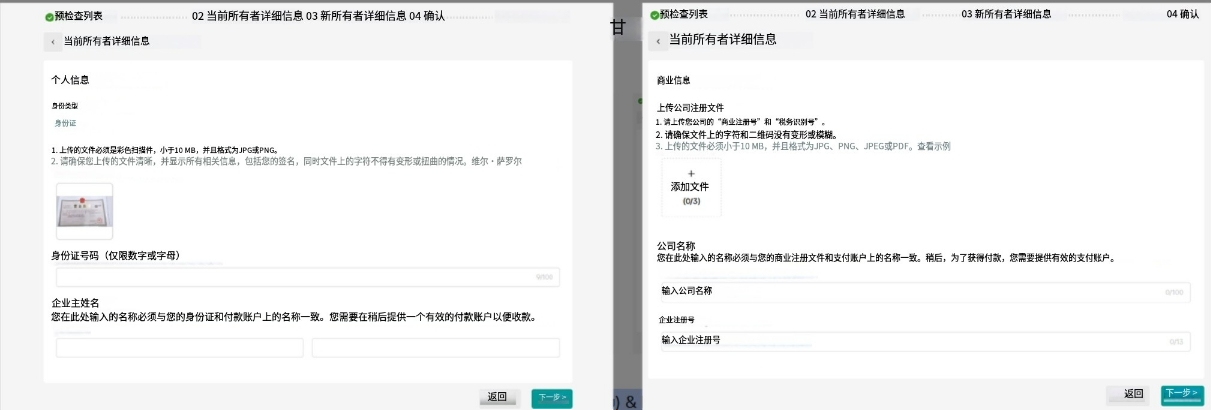Click 企业主姓名 label

pyautogui.click(x=75, y=303)
